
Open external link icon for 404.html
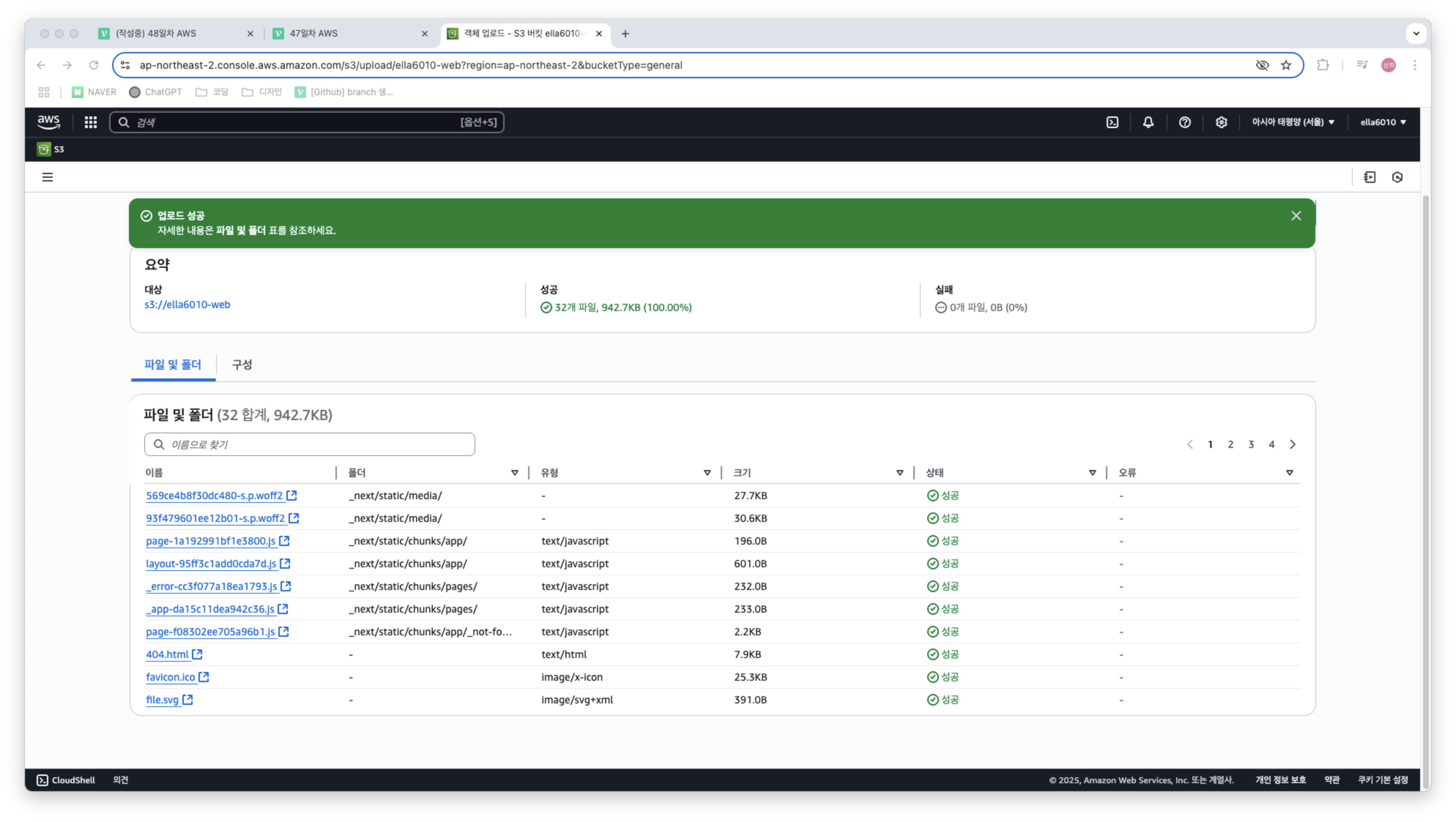click(x=197, y=654)
